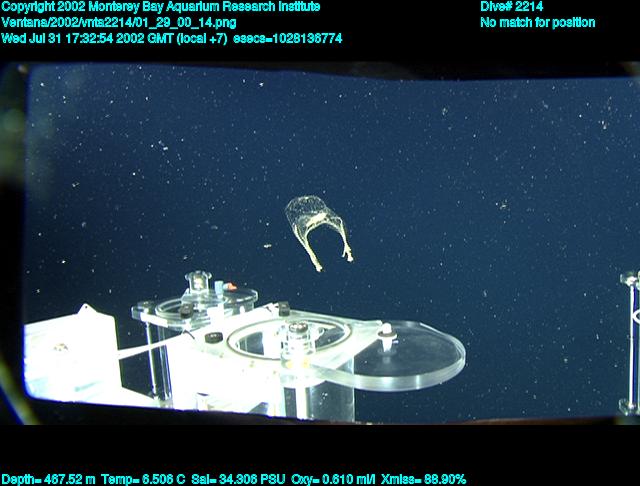The image size is (640, 486).
Task: Click the 'esecs=1028136774' value
Action: coord(287,38)
